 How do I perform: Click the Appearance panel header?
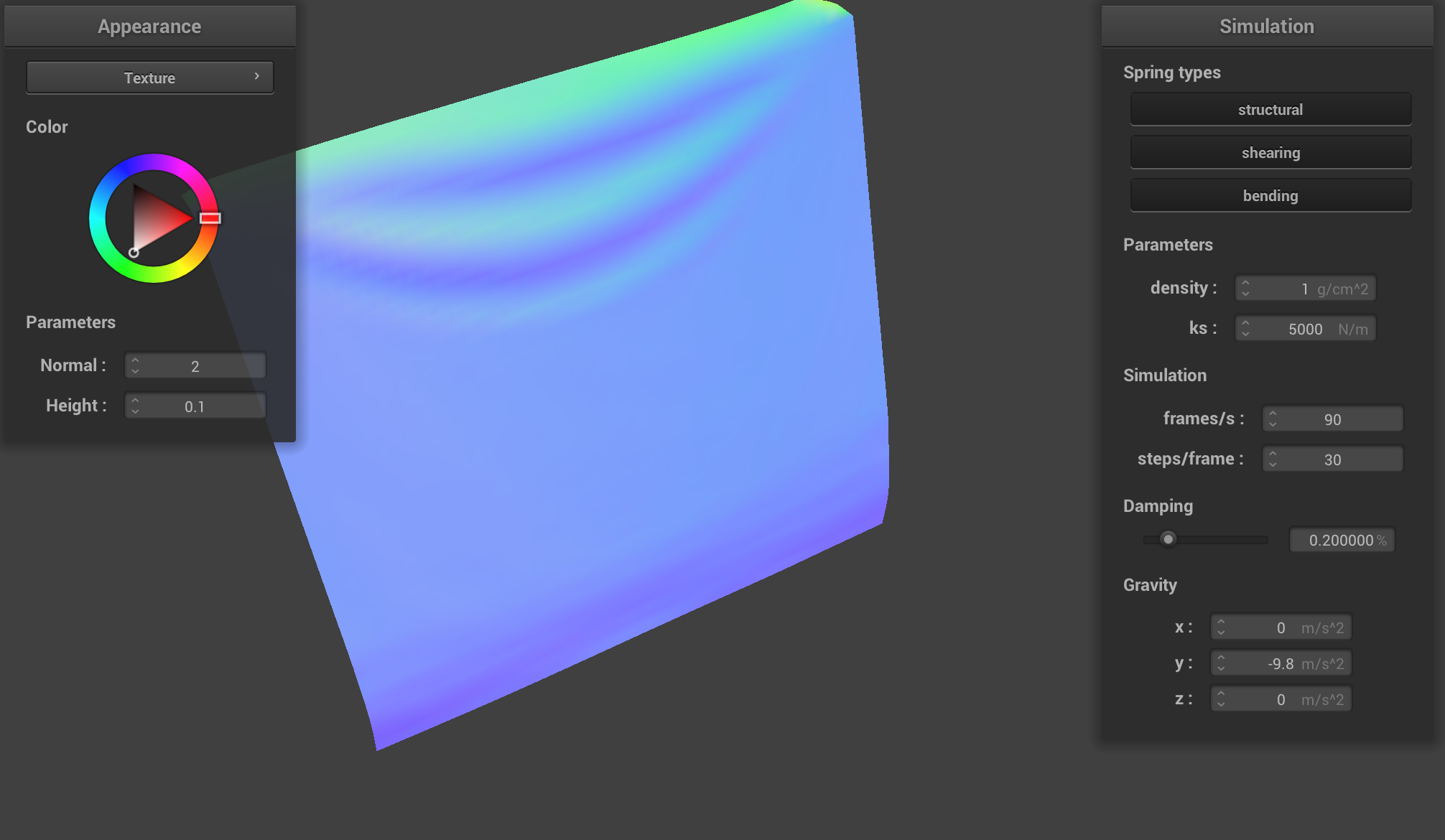[x=149, y=27]
